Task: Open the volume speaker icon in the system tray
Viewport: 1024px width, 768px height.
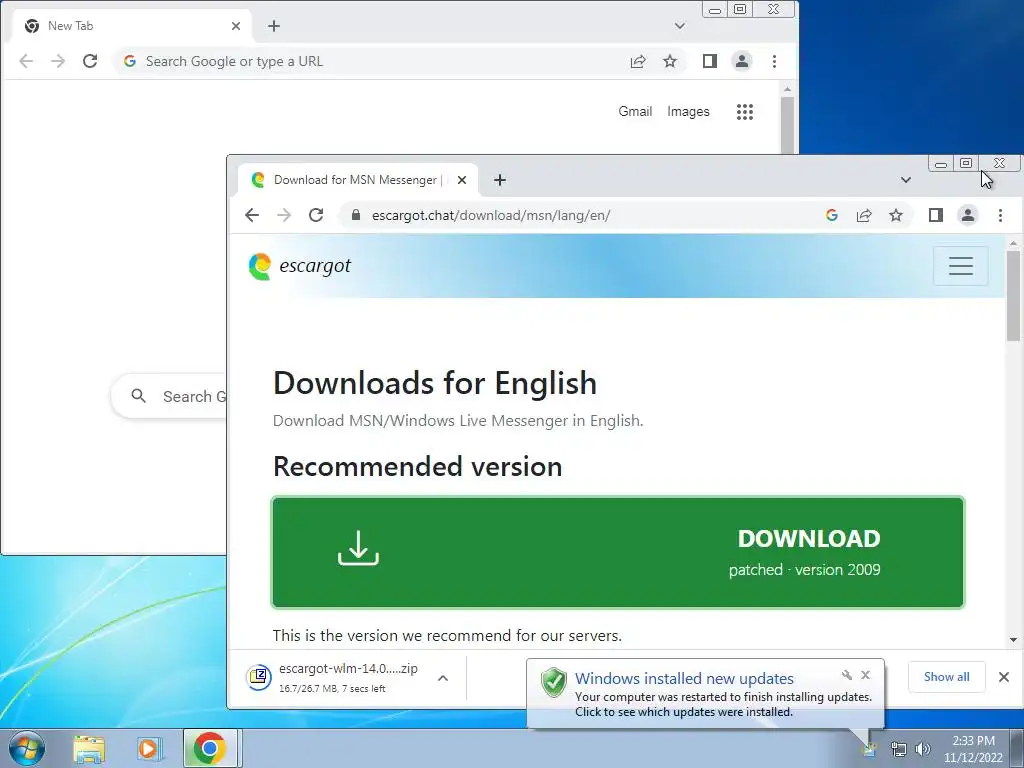Action: [923, 750]
